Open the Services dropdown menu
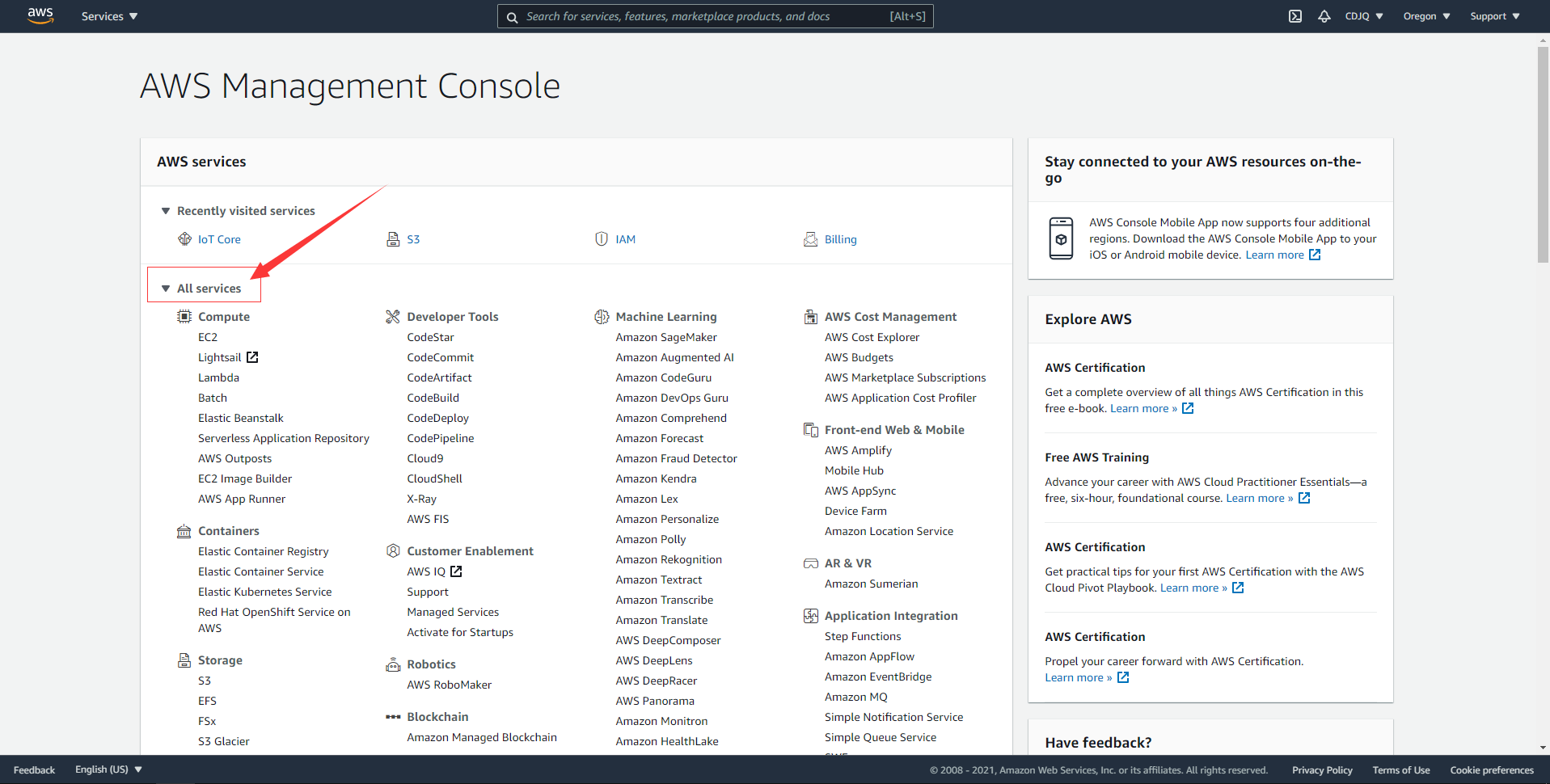The width and height of the screenshot is (1550, 784). coord(109,16)
